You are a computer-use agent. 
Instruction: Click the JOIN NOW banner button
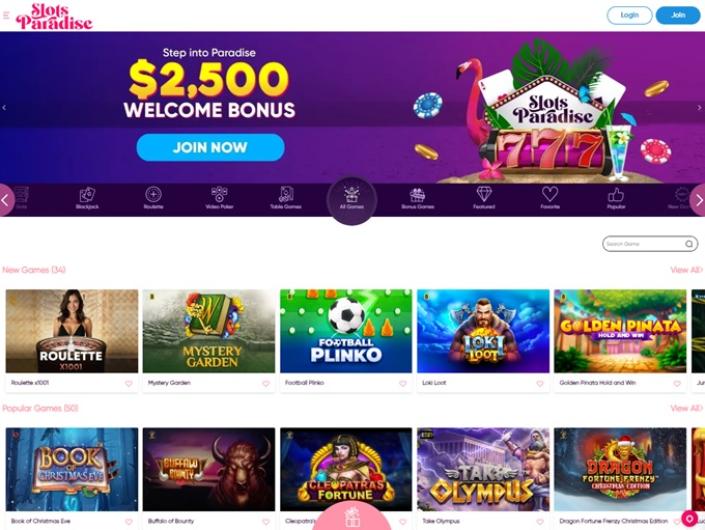point(210,147)
